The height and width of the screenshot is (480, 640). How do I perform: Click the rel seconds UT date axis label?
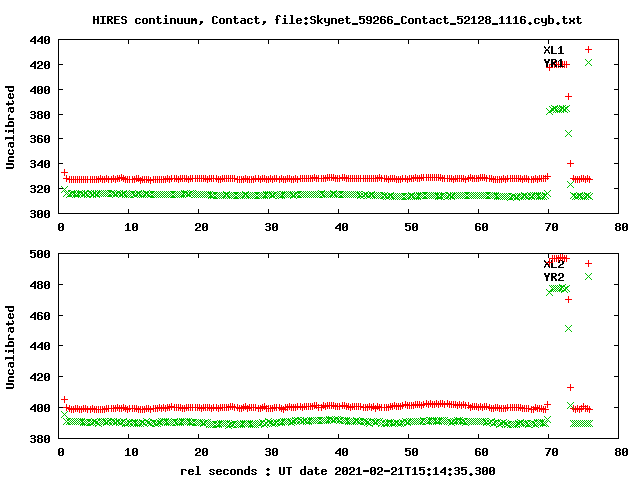(x=338, y=471)
